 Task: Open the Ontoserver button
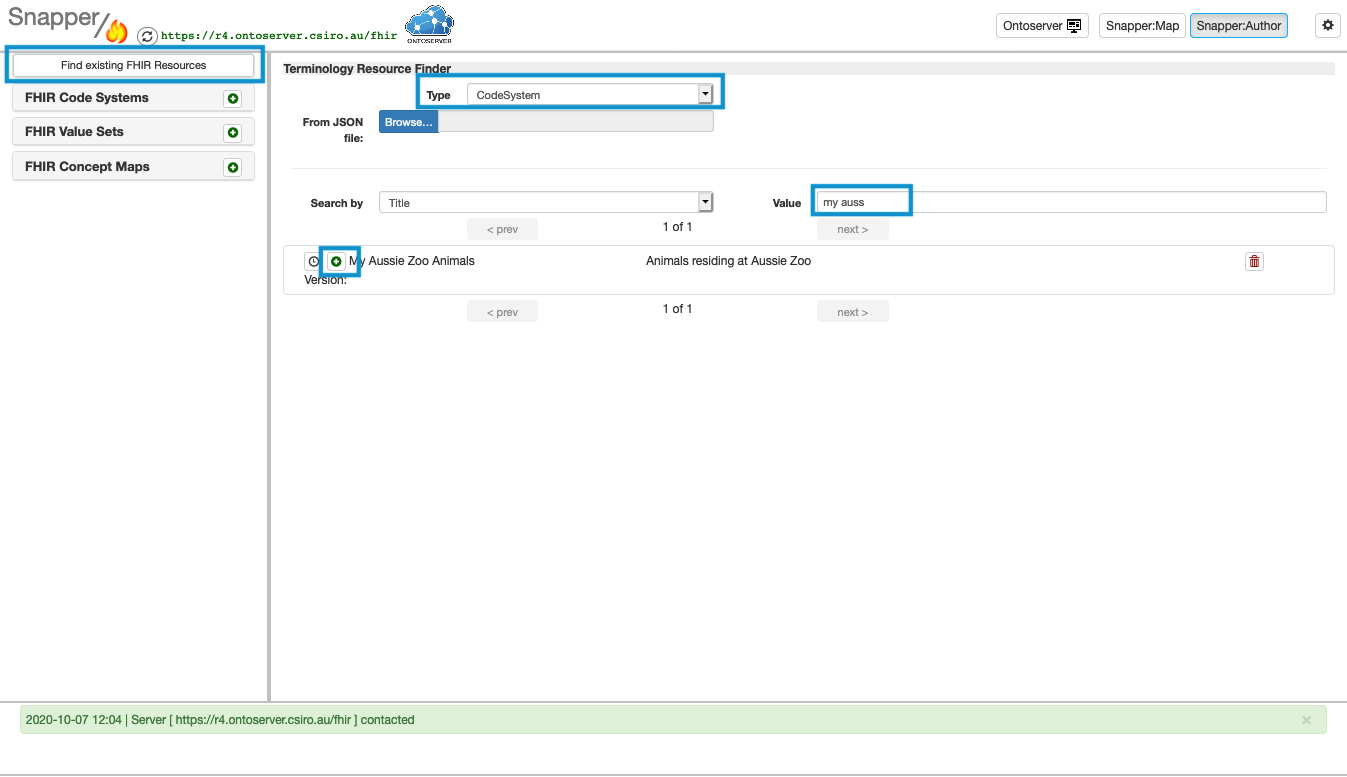(1042, 26)
